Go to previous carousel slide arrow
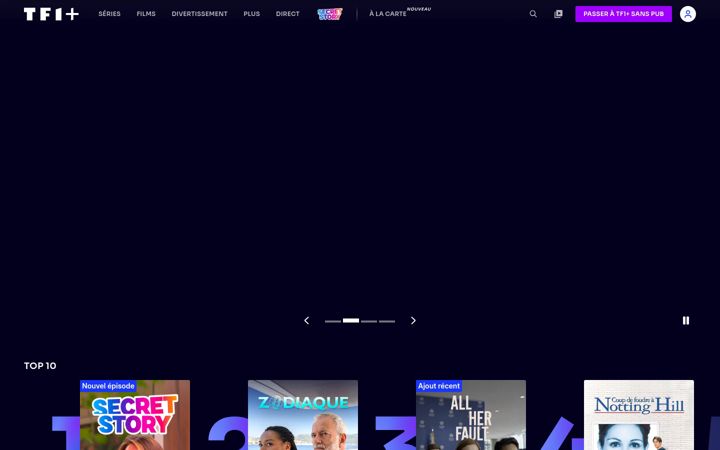 coord(307,321)
